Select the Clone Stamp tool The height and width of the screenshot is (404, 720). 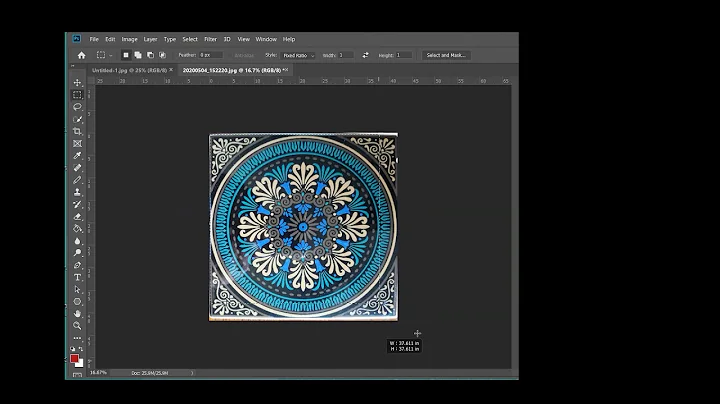tap(77, 192)
